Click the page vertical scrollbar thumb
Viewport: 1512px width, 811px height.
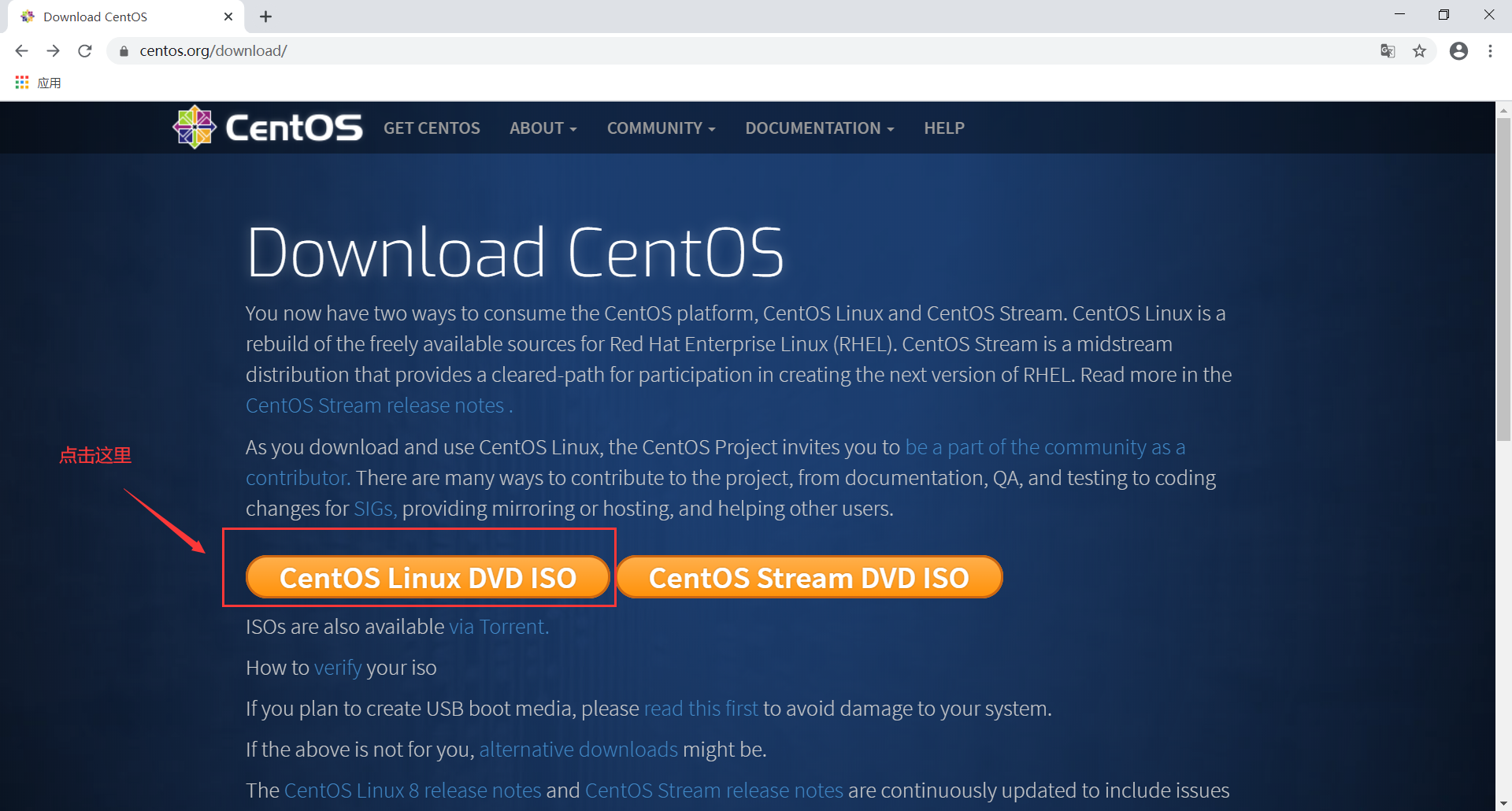(1503, 280)
